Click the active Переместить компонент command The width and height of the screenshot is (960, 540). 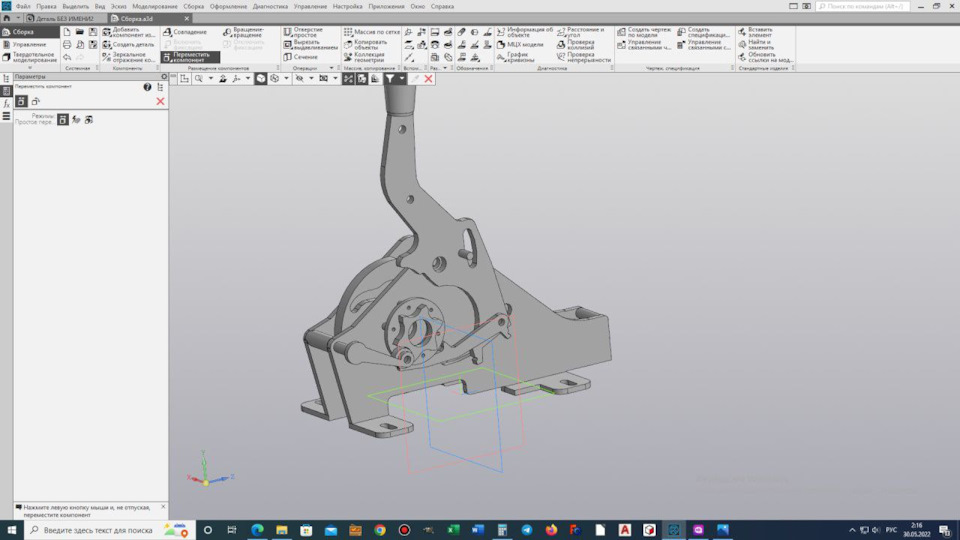(x=190, y=57)
